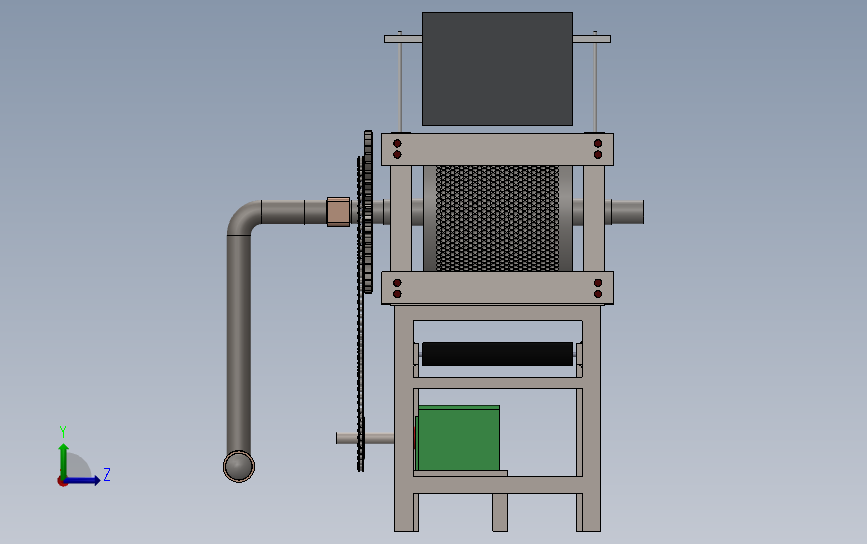Select the curved elbow of the crank pipe

243,218
